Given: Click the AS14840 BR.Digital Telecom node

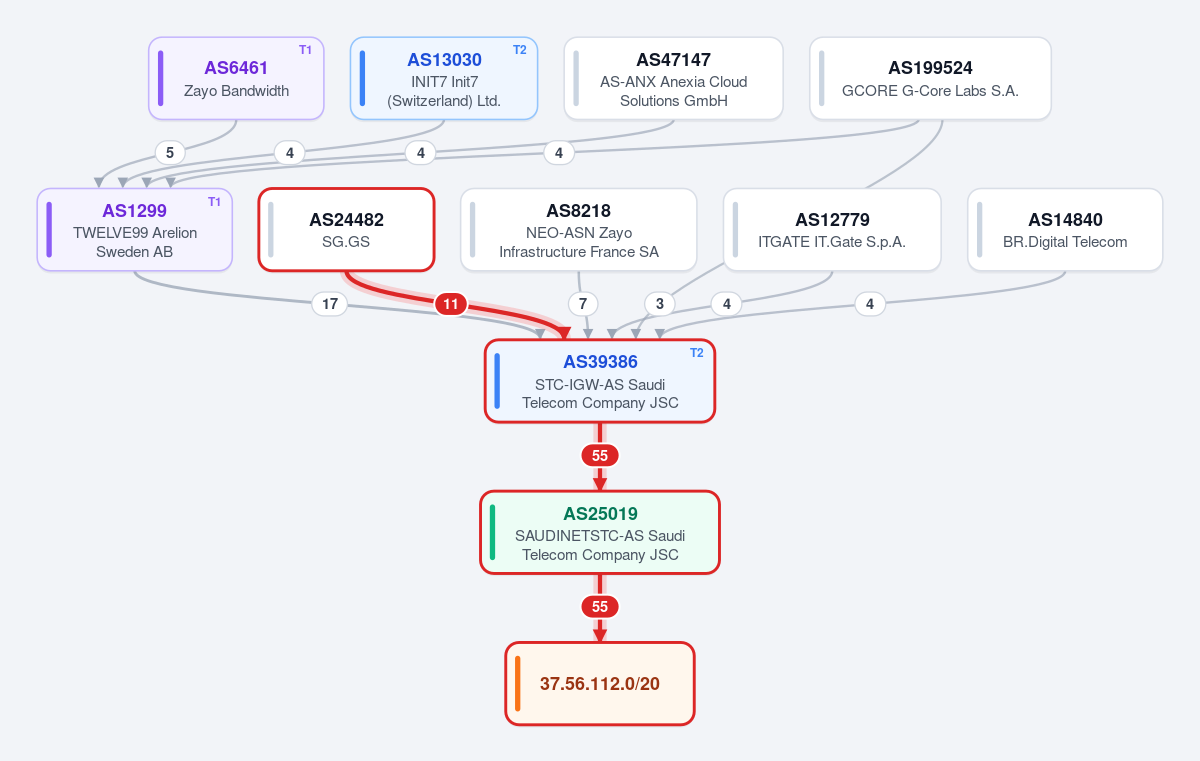Looking at the screenshot, I should pos(1065,229).
